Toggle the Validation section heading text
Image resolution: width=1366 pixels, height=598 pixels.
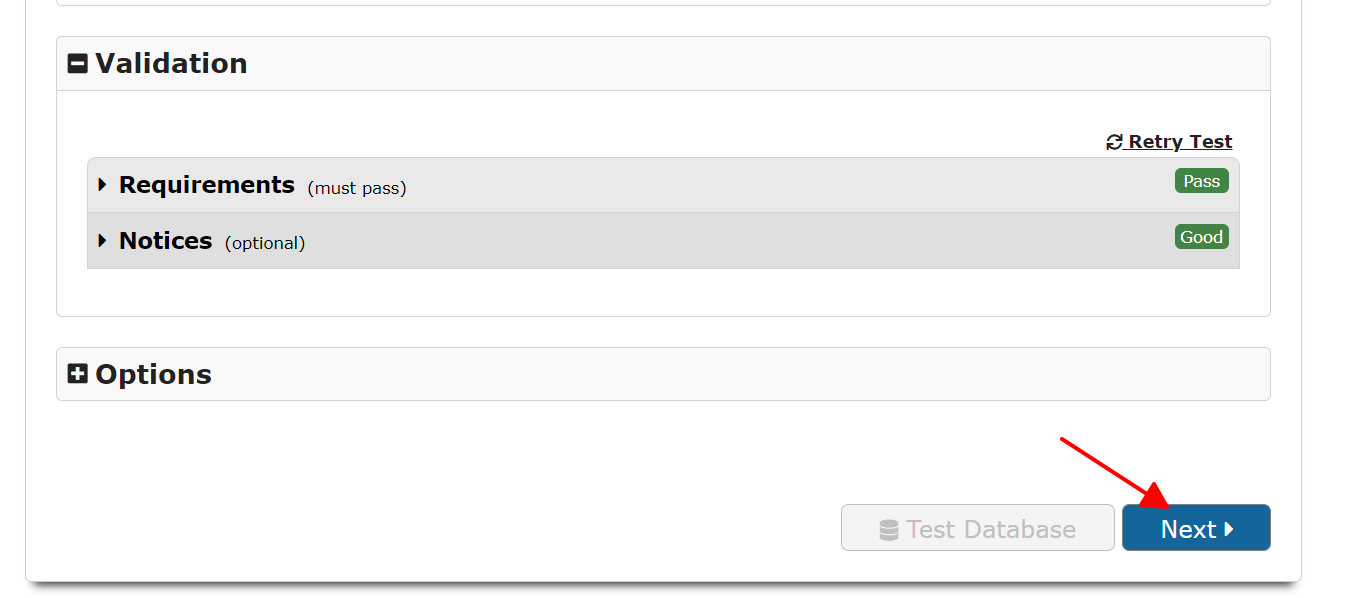(171, 64)
